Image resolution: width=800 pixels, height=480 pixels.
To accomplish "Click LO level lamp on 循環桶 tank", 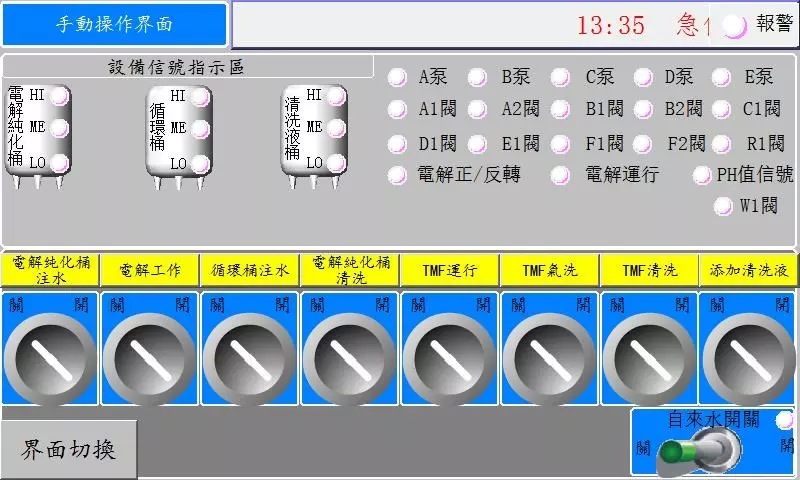I will [x=200, y=164].
